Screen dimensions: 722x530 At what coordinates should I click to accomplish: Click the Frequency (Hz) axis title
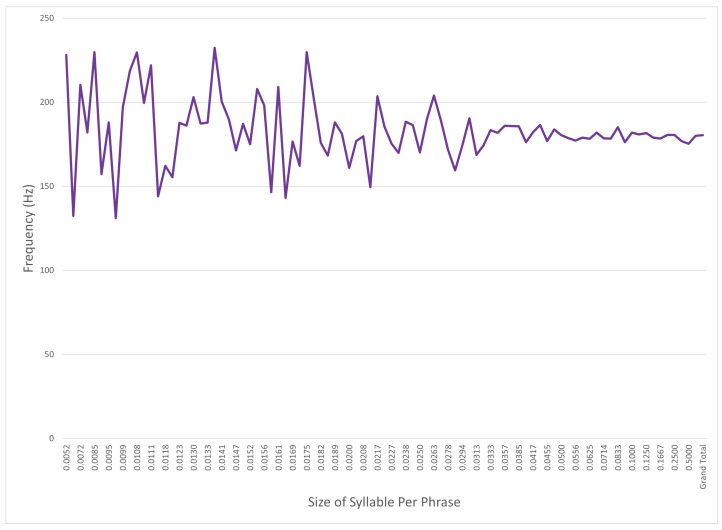[29, 228]
